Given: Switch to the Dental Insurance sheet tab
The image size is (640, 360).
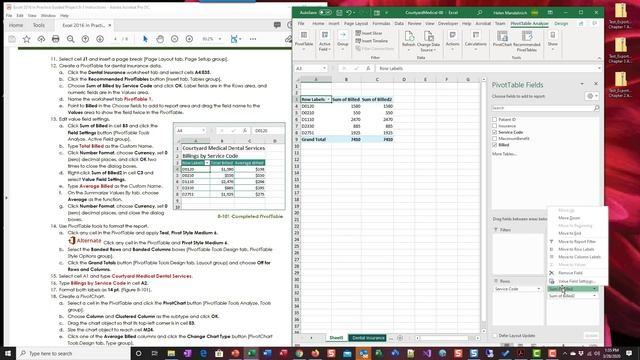Looking at the screenshot, I should 368,338.
